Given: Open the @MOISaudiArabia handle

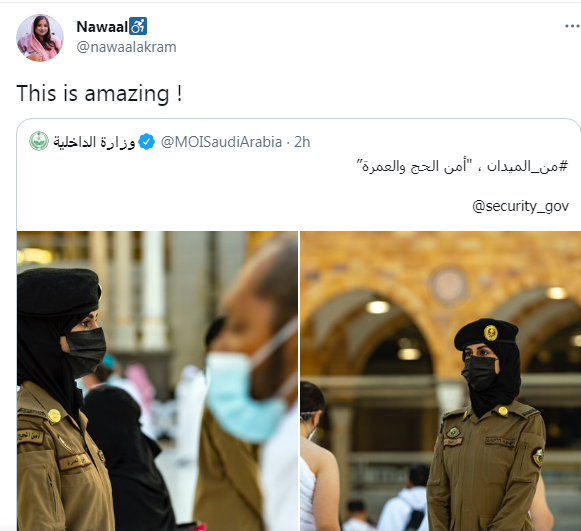Looking at the screenshot, I should click(x=221, y=142).
